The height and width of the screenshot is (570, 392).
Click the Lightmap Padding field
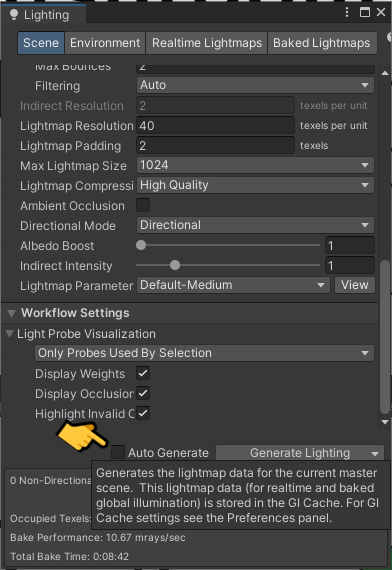215,146
